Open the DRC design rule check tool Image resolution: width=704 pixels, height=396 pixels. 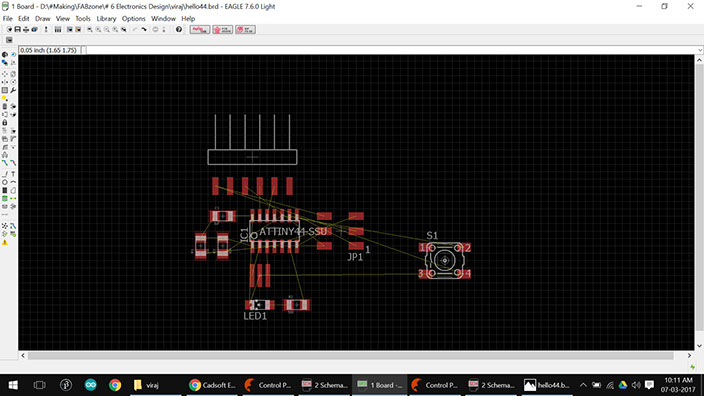pos(13,234)
